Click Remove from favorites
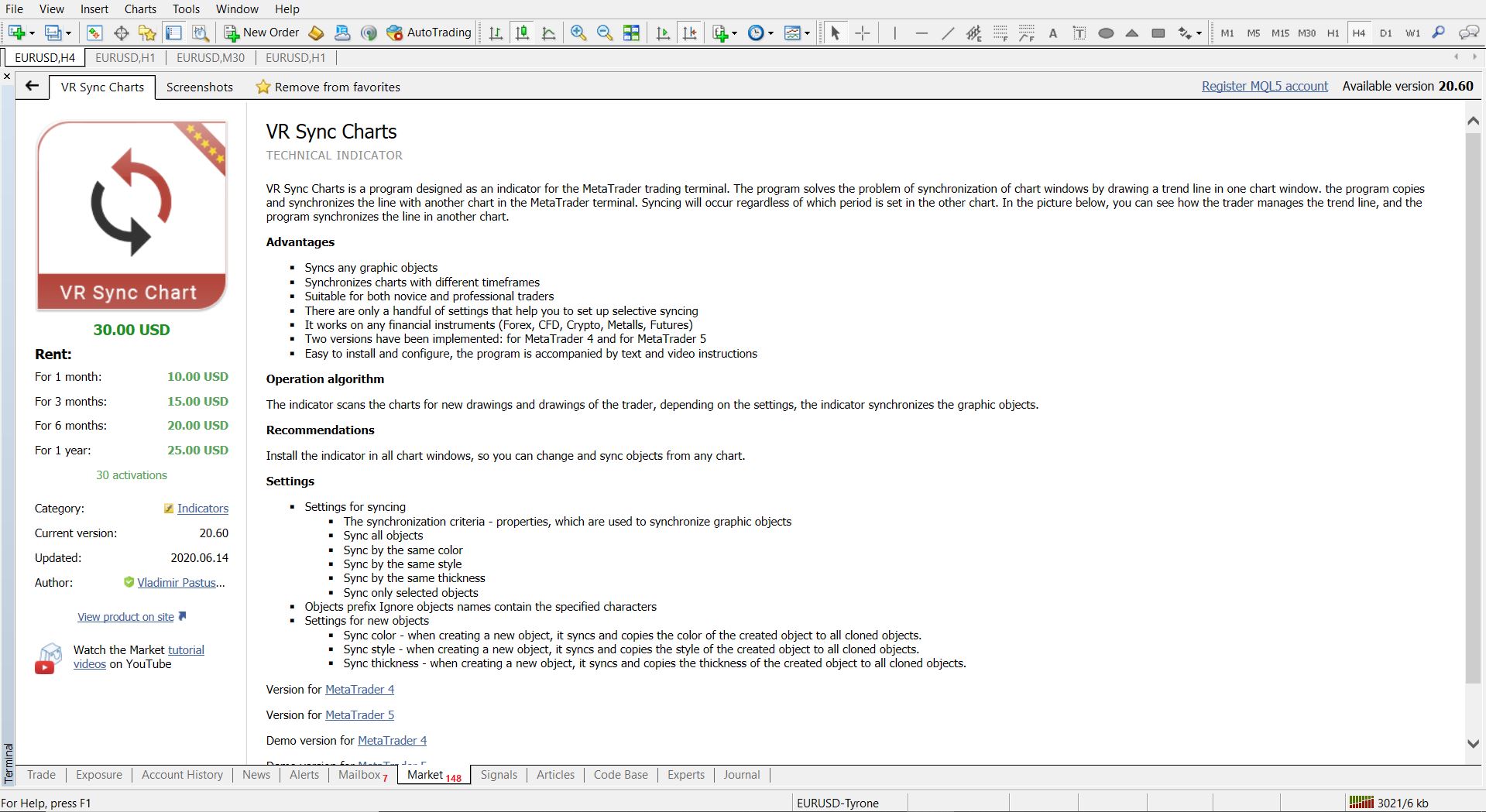1486x812 pixels. [328, 87]
